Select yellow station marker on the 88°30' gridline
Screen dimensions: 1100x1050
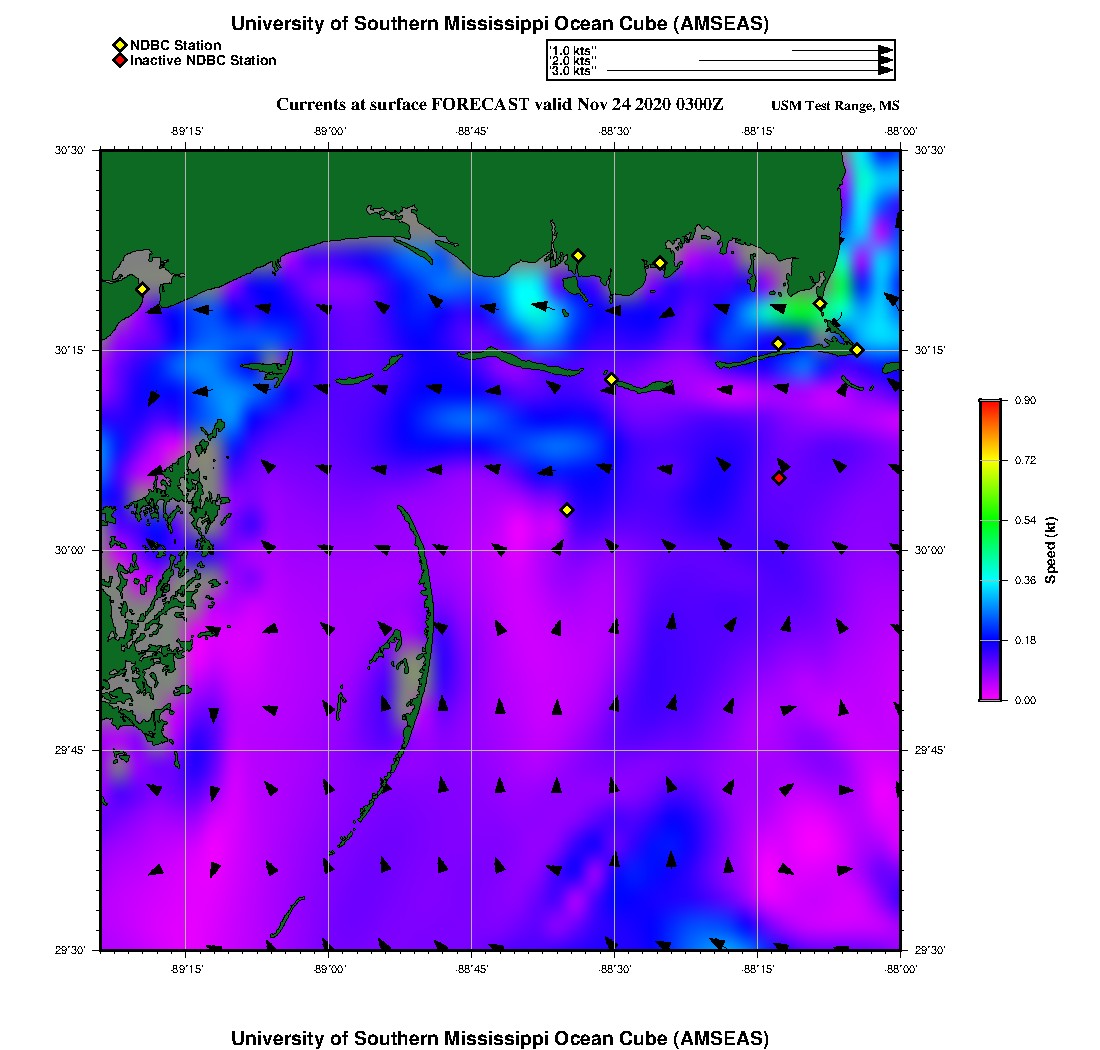tap(612, 379)
